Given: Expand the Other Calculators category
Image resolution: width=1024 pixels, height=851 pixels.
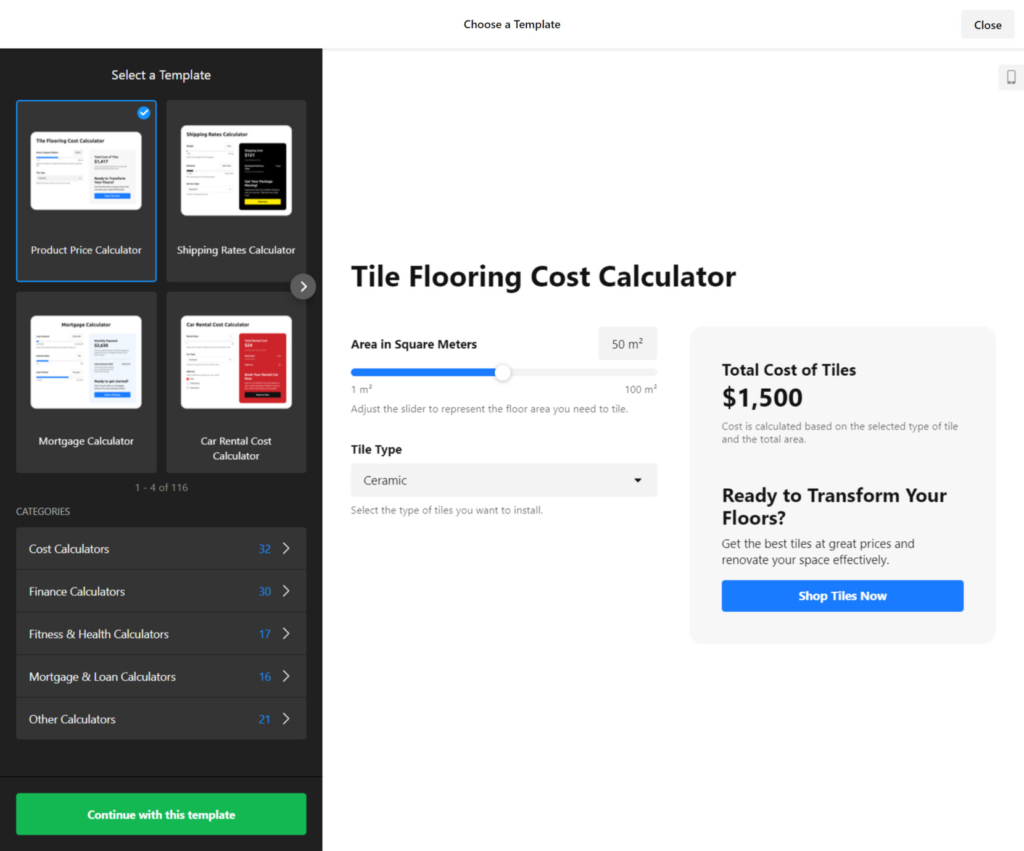Looking at the screenshot, I should click(160, 719).
